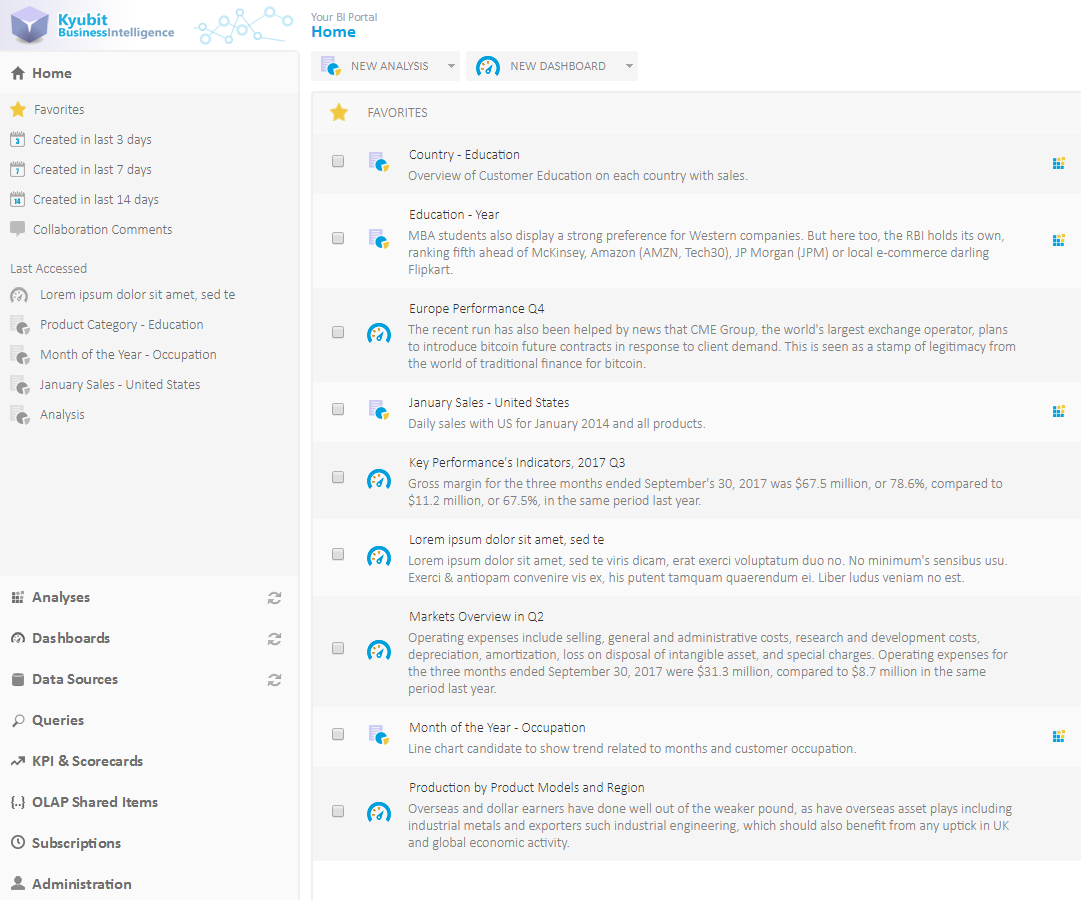Screen dimensions: 1081x900
Task: Open Production by Product Models and Region title
Action: pyautogui.click(x=527, y=788)
